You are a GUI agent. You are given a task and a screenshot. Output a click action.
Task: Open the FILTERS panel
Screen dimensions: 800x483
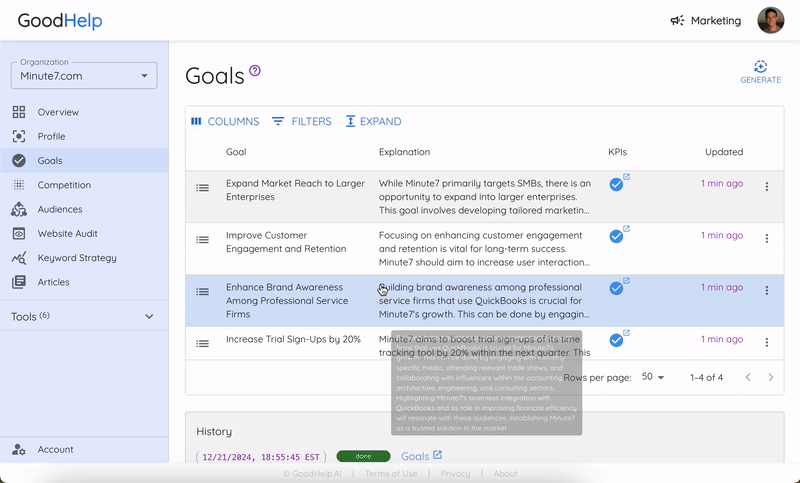pyautogui.click(x=302, y=121)
